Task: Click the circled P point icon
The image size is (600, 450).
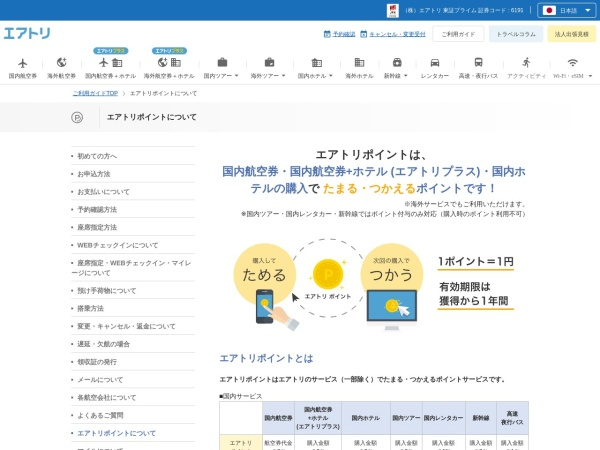Action: click(77, 117)
